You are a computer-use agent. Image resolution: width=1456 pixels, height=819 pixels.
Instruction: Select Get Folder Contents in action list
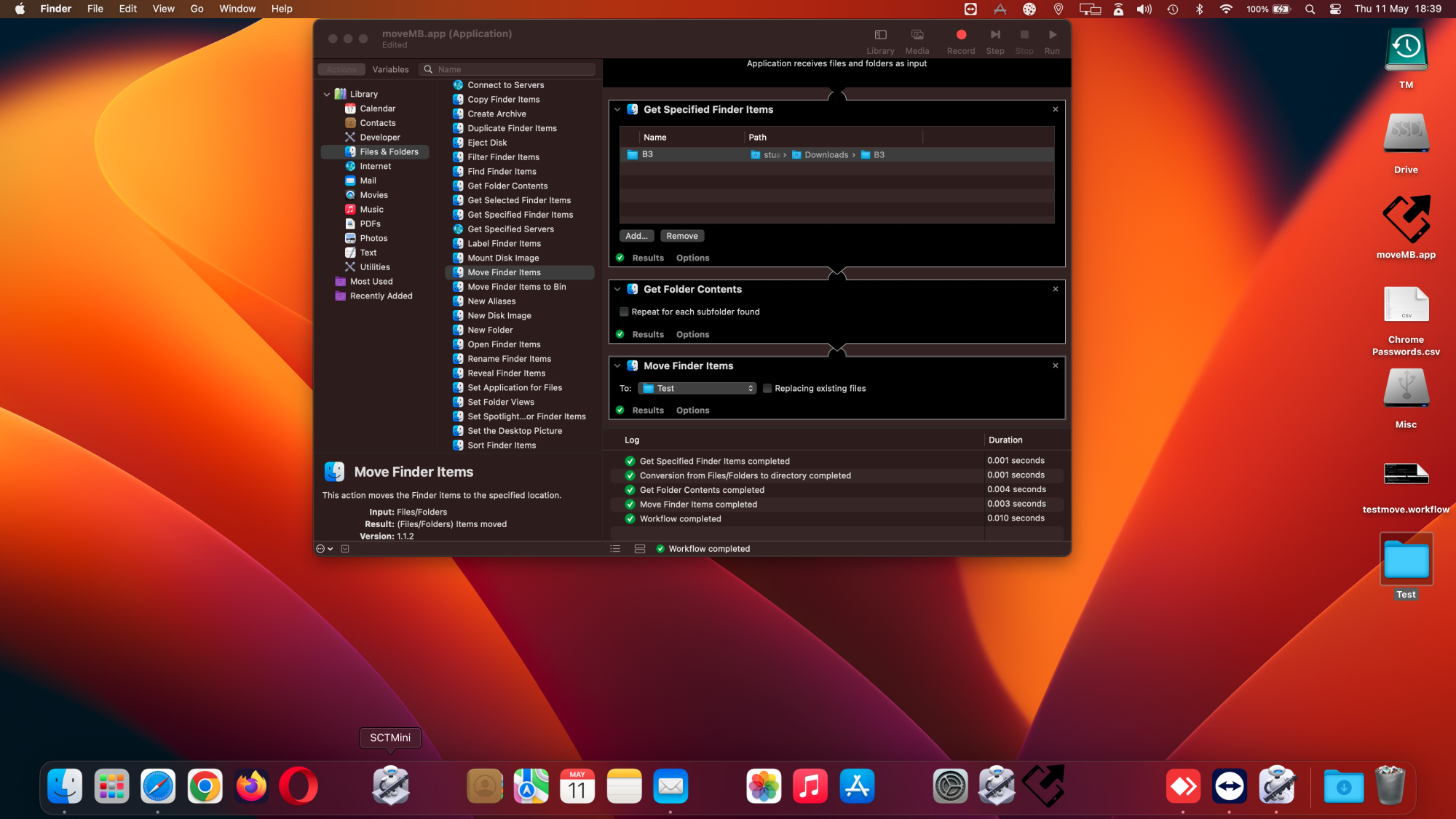pyautogui.click(x=507, y=186)
